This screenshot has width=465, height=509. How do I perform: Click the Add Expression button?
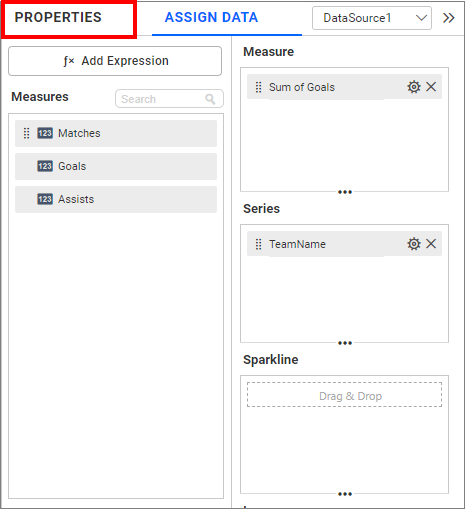tap(115, 61)
